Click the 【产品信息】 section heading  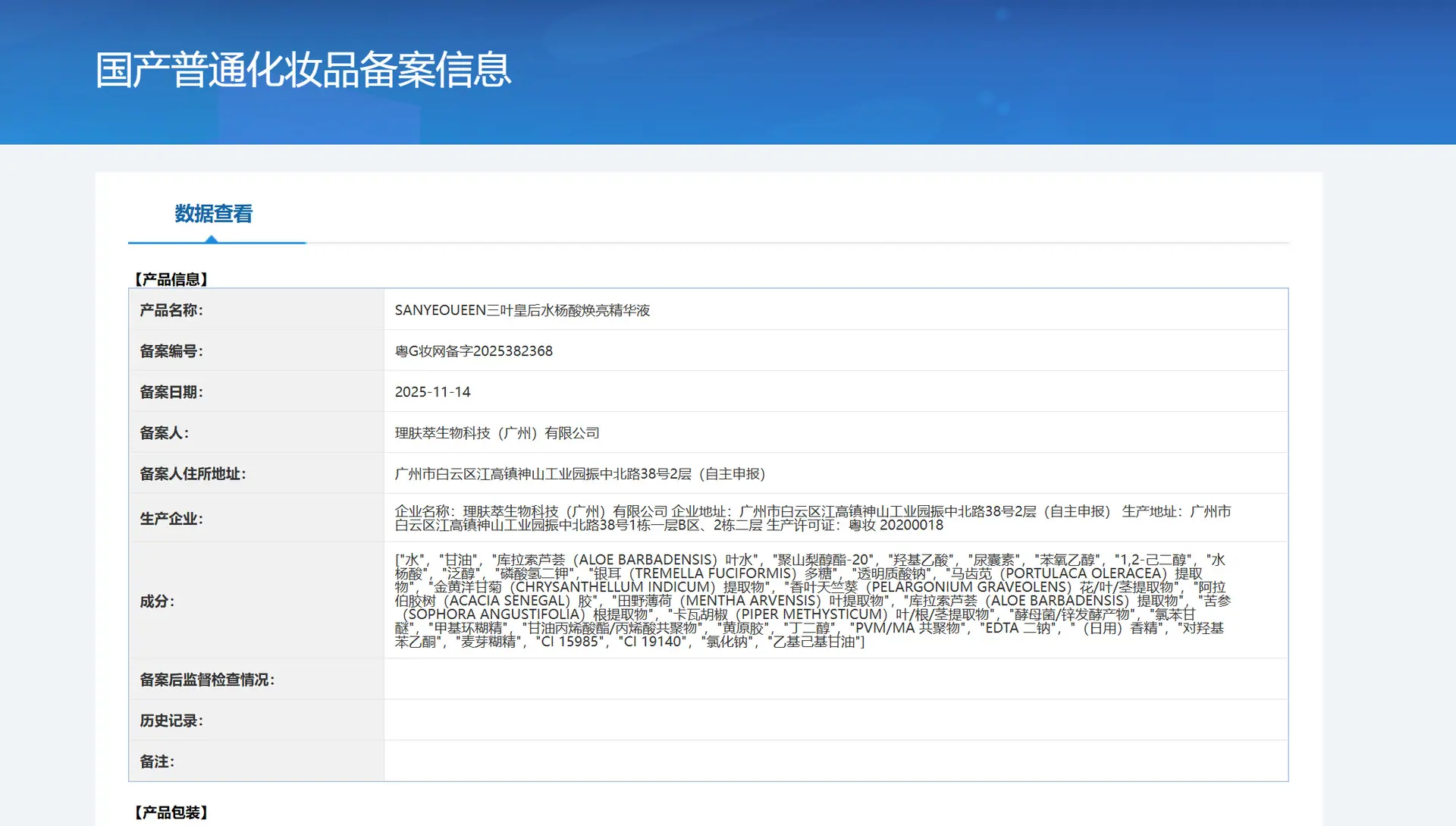click(x=171, y=279)
